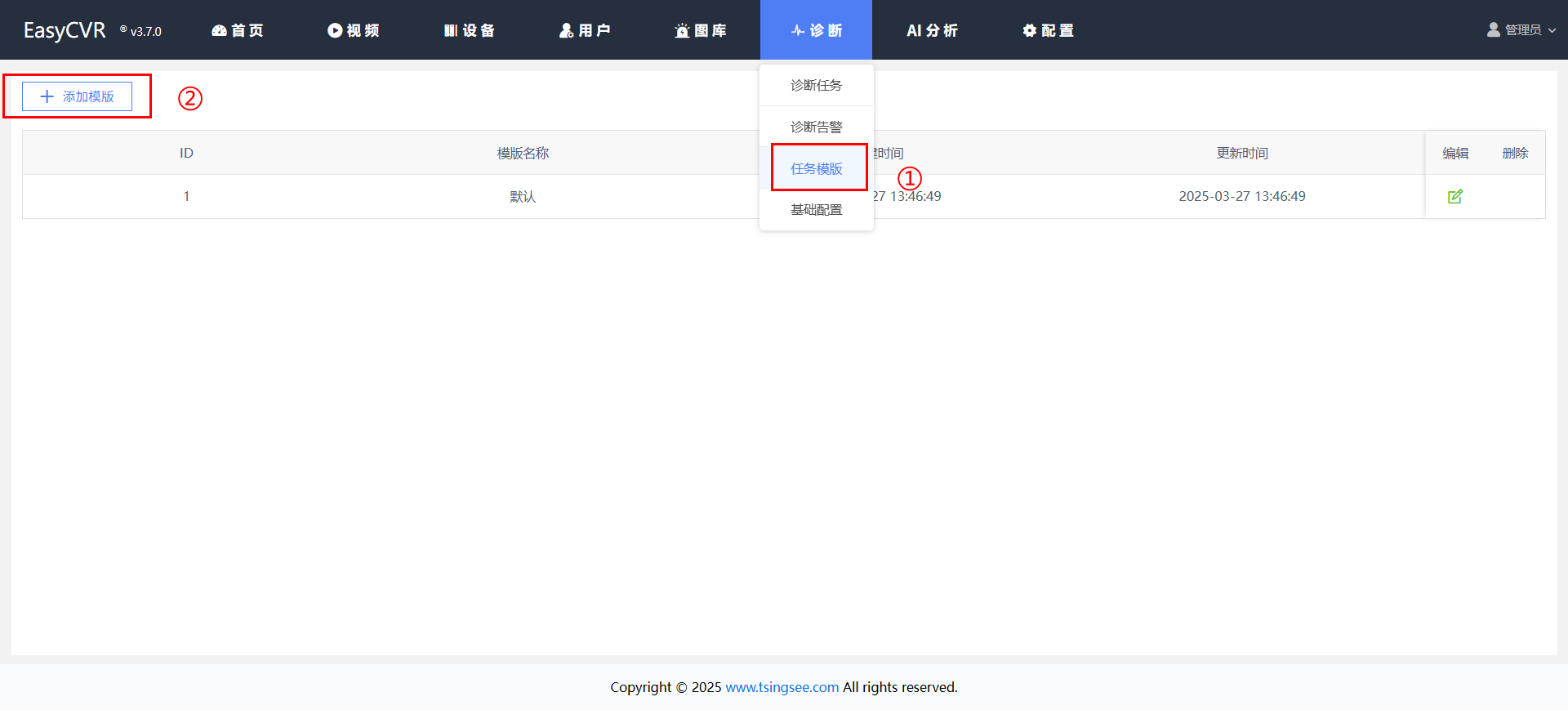The height and width of the screenshot is (710, 1568).
Task: Select 诊断告警 from the dropdown menu
Action: point(816,127)
